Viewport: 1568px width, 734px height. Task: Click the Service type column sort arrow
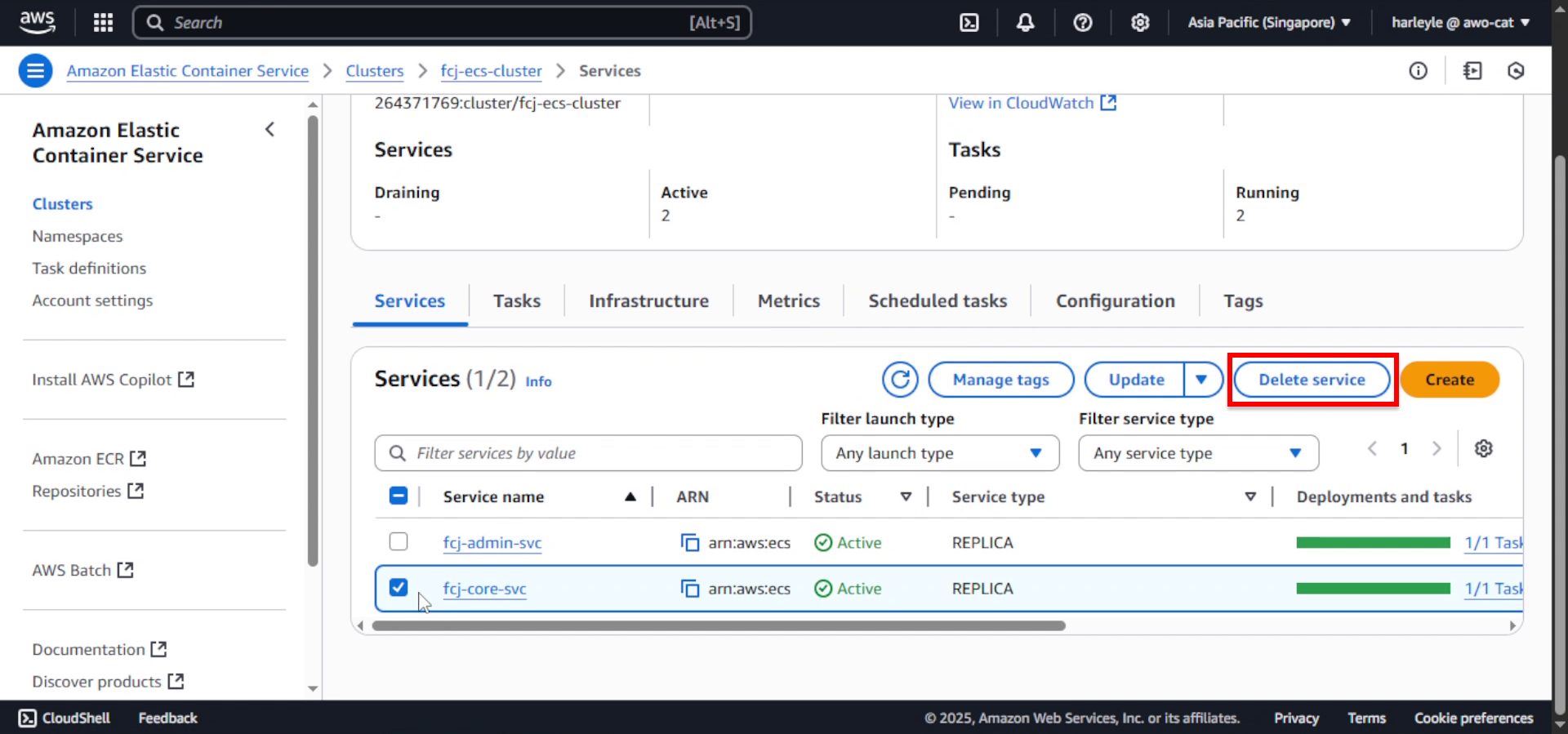click(x=1250, y=496)
